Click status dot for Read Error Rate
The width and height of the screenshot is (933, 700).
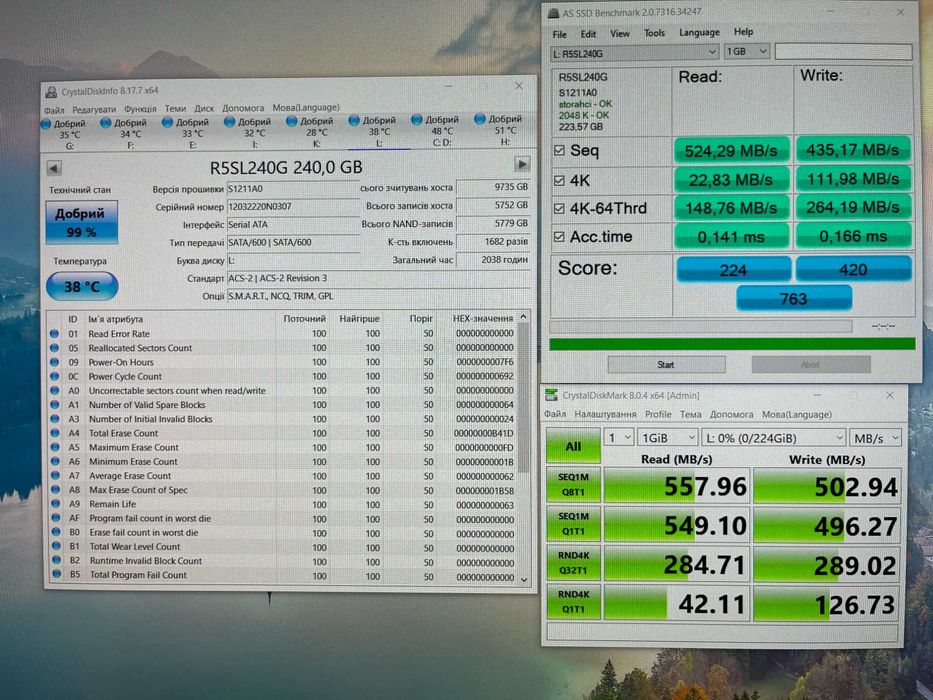pos(55,334)
